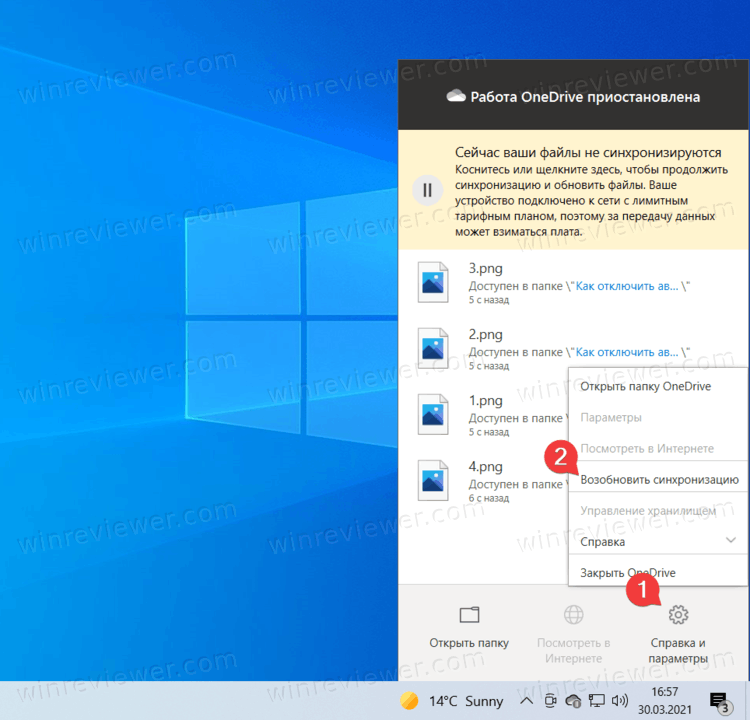Open the 2.png file thumbnail icon

pyautogui.click(x=433, y=348)
